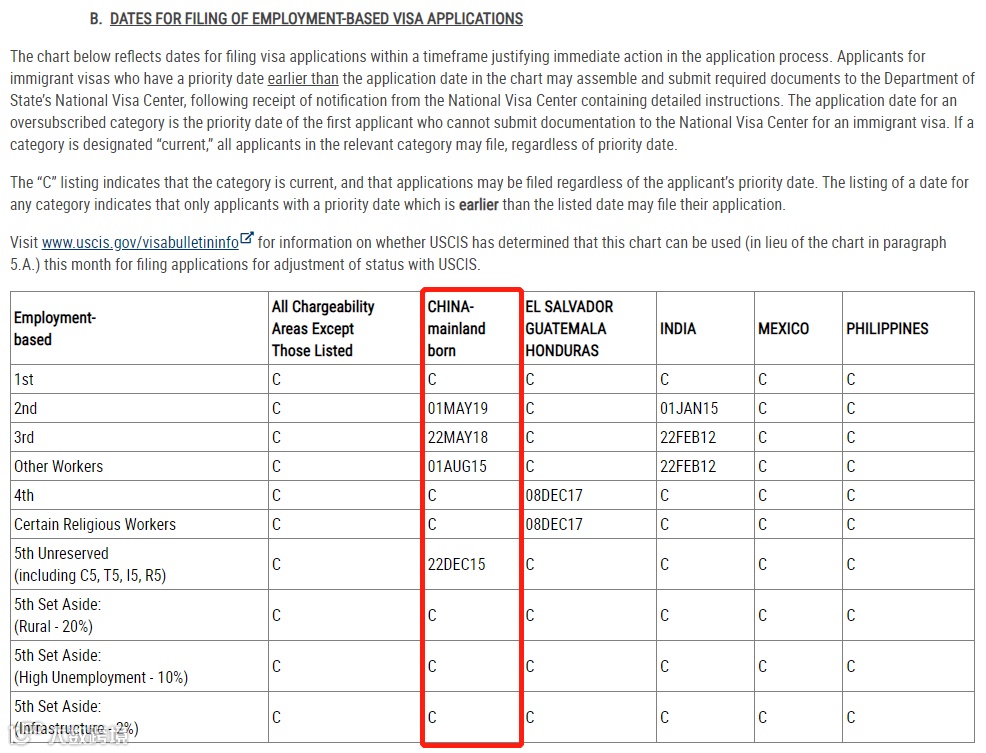Click the '01MAY19' China 2nd preference cell
986x753 pixels.
[x=458, y=408]
